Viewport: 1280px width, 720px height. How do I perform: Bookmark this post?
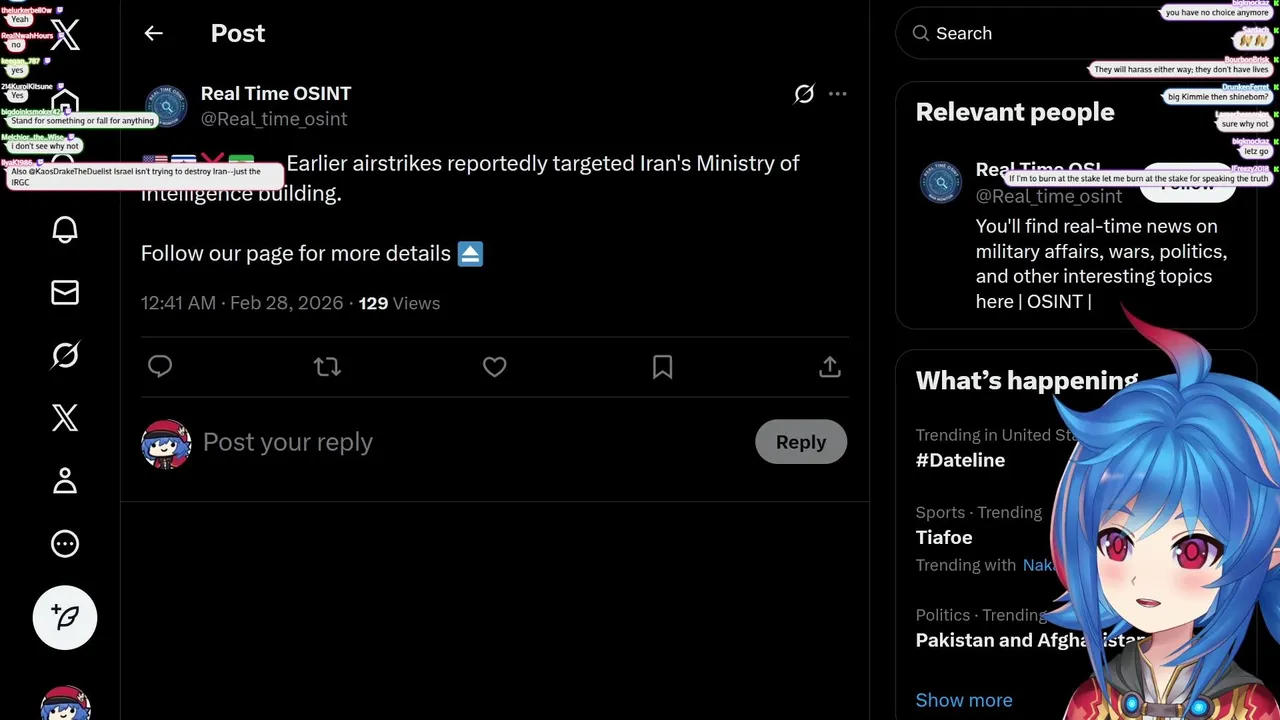click(x=662, y=367)
